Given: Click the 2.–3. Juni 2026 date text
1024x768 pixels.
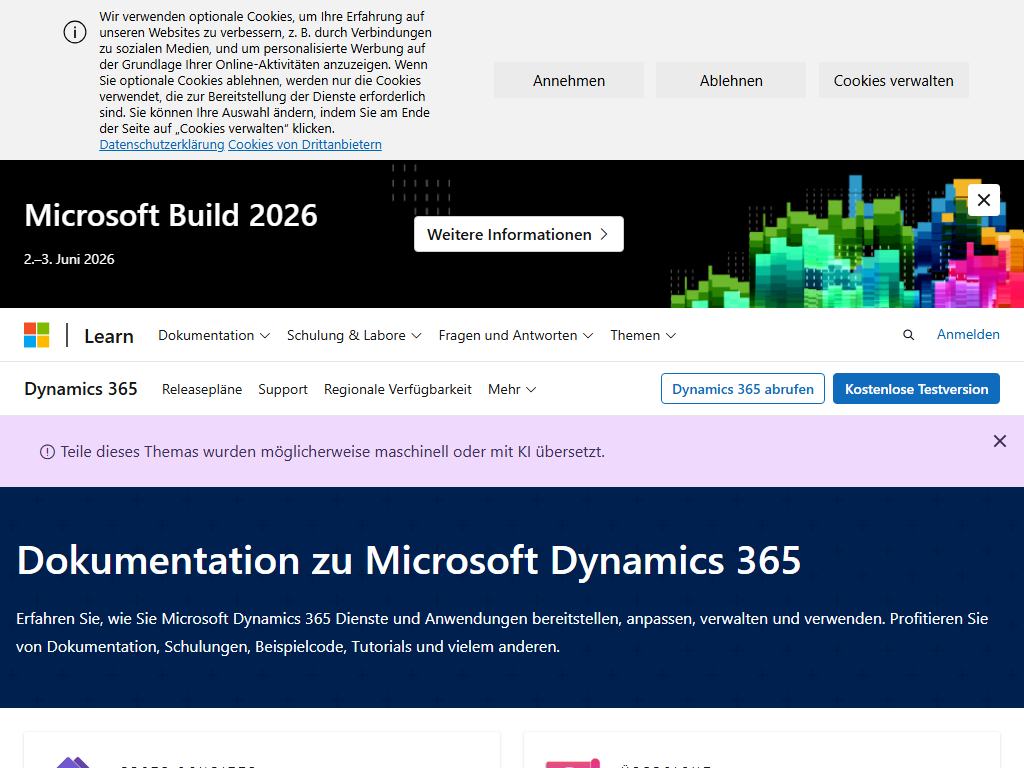Looking at the screenshot, I should click(x=69, y=259).
